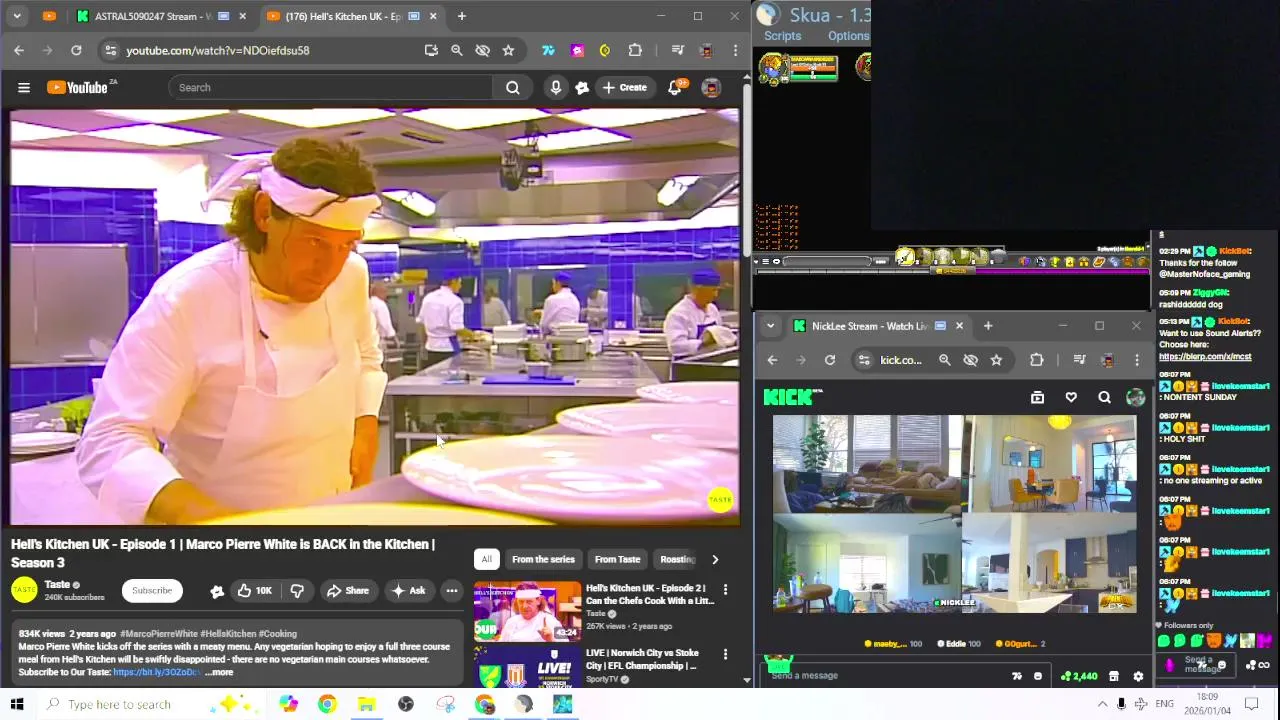Switch to ASTRAL5090247 Stream tab
Screen dimensions: 1280x720
tap(152, 16)
